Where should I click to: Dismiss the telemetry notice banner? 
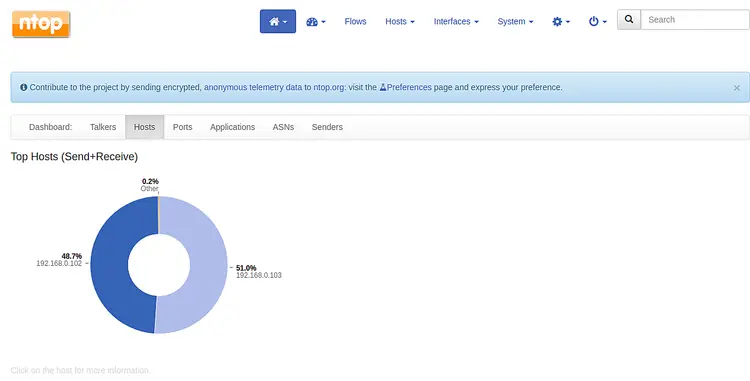737,88
